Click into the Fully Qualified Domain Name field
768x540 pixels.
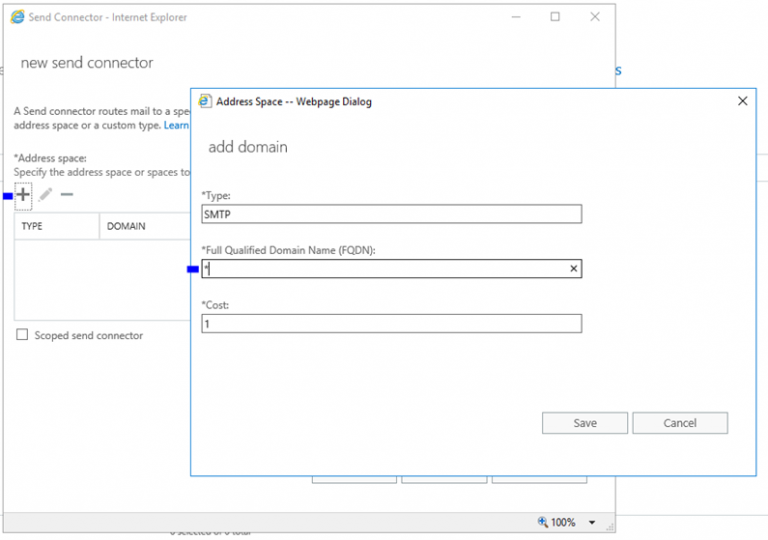[x=385, y=269]
